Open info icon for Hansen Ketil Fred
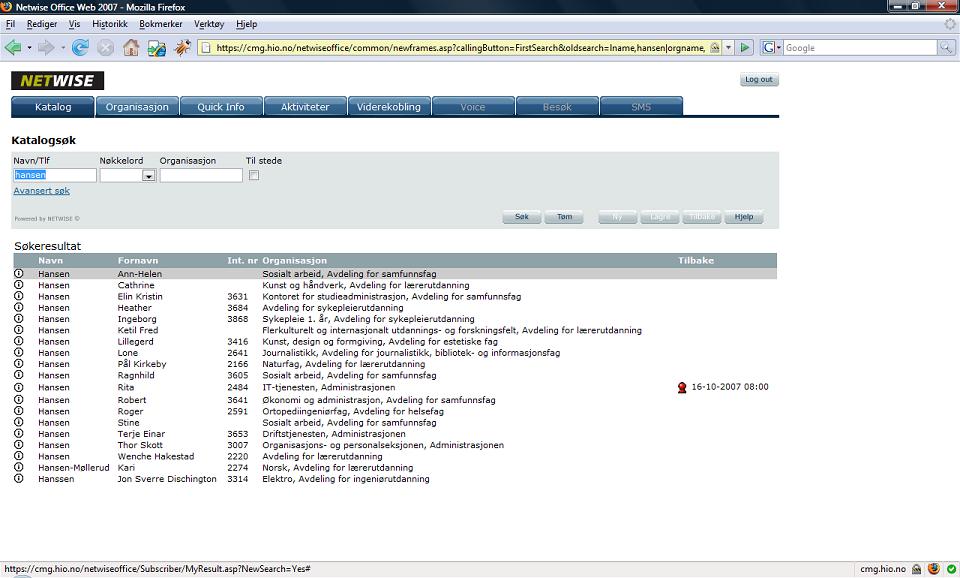The width and height of the screenshot is (960, 578). coord(18,329)
